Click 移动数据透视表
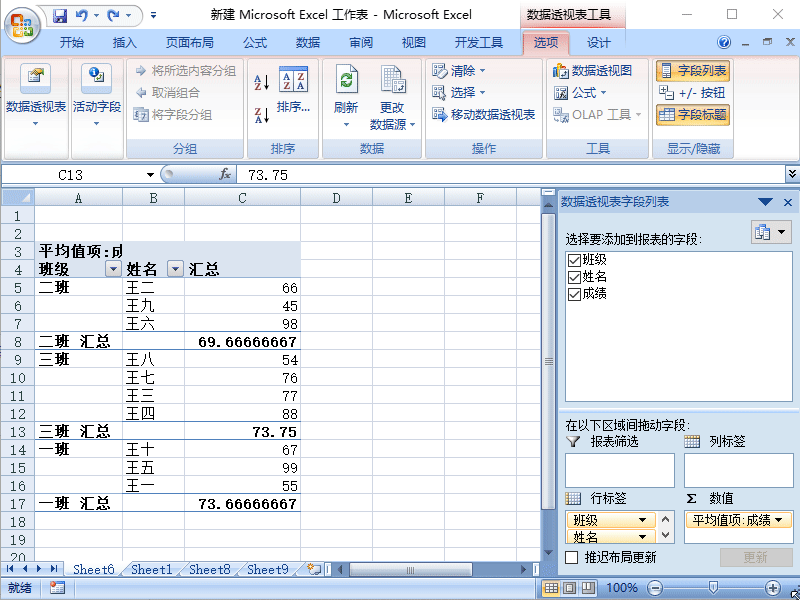This screenshot has width=800, height=600. 483,114
